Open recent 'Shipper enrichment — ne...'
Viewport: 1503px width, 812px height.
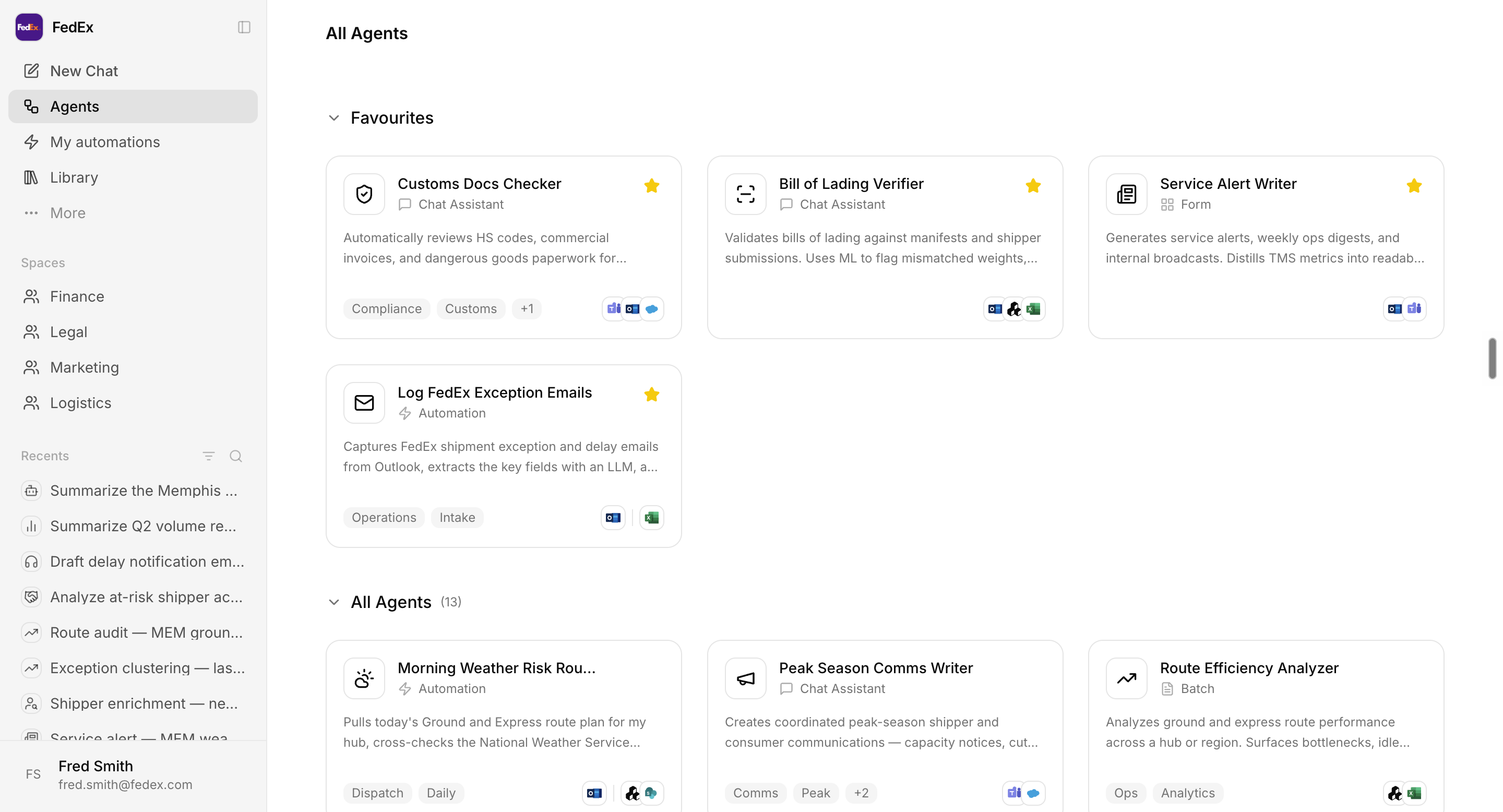(x=133, y=704)
